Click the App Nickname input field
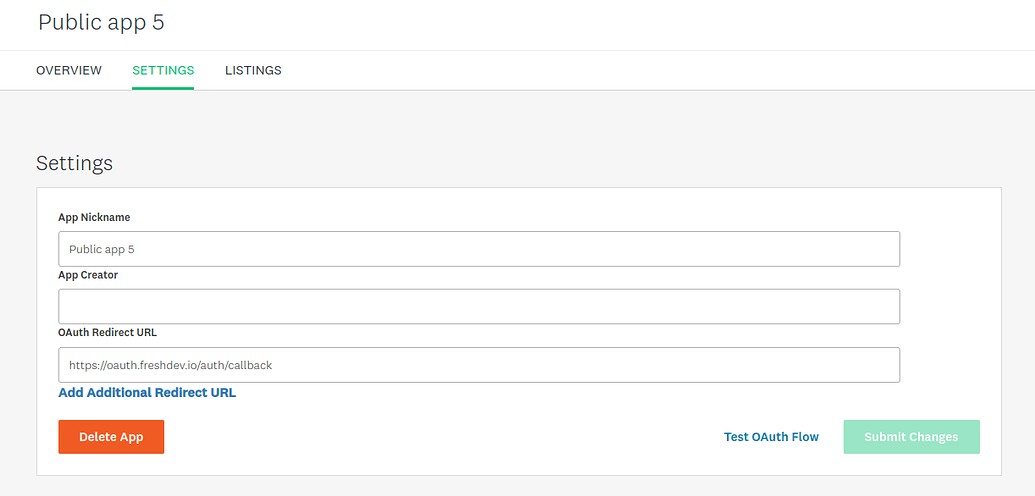The width and height of the screenshot is (1035, 496). pos(479,249)
